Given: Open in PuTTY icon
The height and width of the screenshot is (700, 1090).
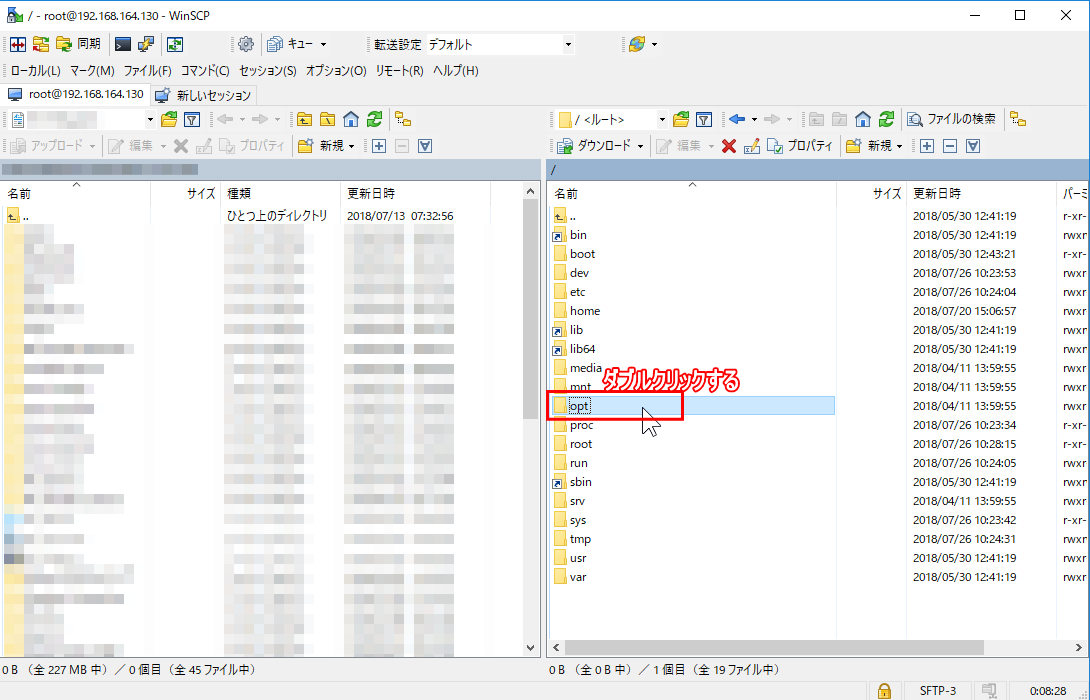Looking at the screenshot, I should [x=146, y=44].
